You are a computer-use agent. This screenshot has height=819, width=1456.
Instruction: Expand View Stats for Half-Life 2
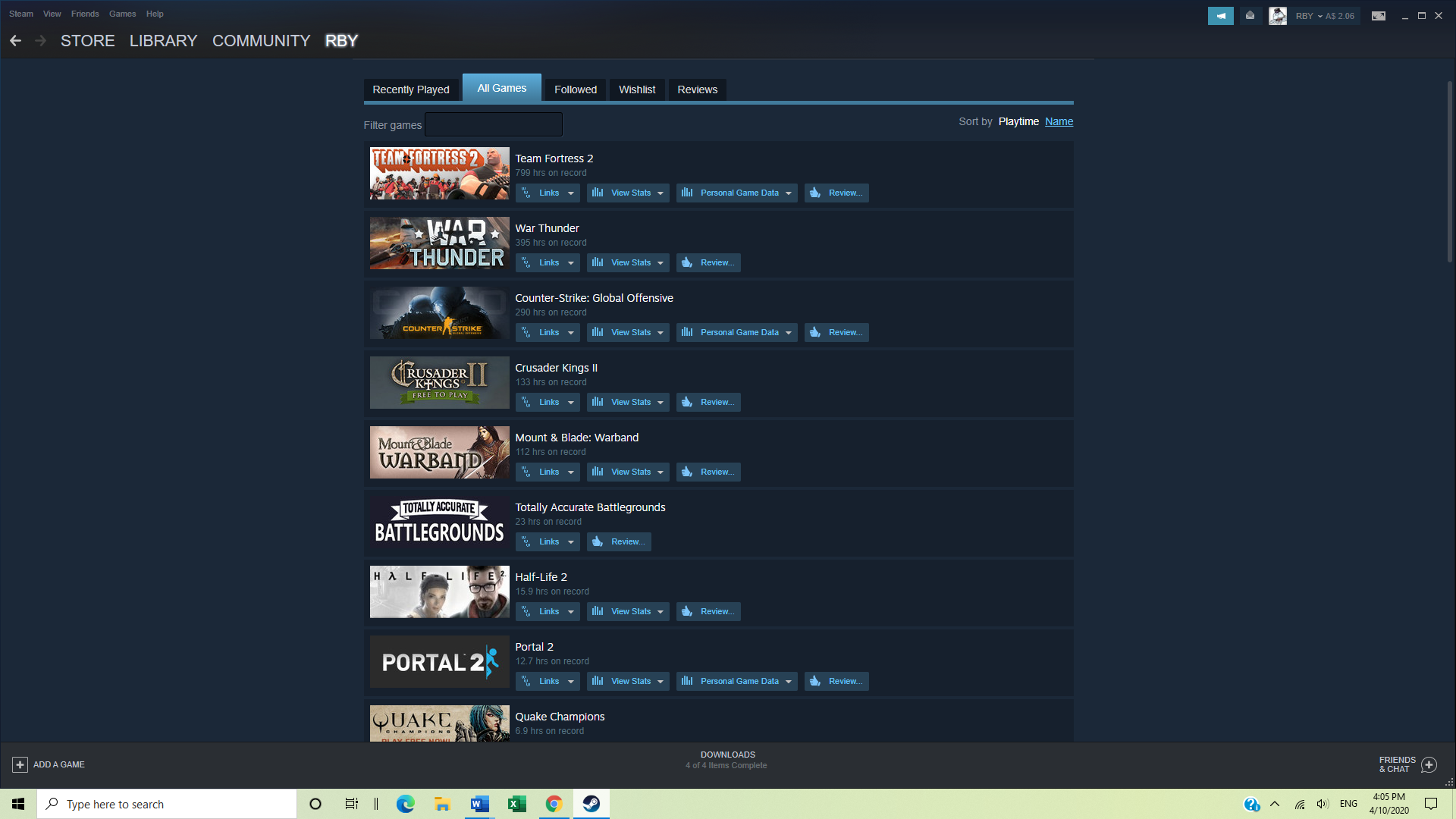pyautogui.click(x=628, y=611)
